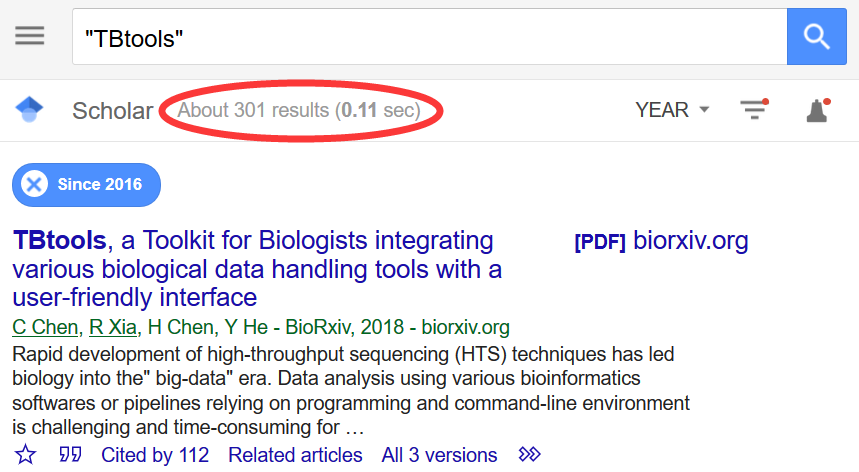Screen dimensions: 859x472
Task: Click "About 301 results" count text
Action: coord(253,110)
